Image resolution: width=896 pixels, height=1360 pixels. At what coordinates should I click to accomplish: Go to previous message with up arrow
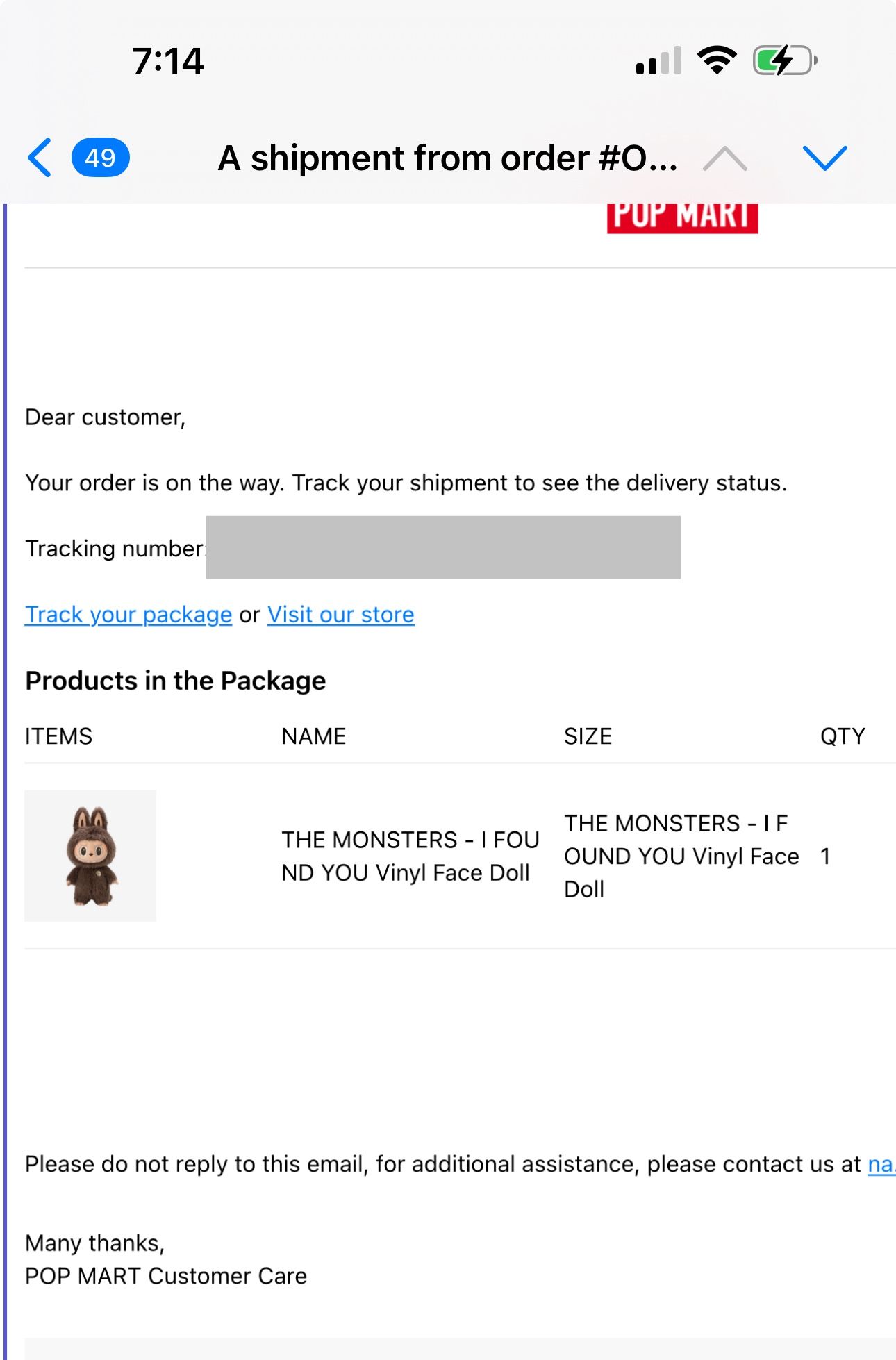pyautogui.click(x=724, y=158)
